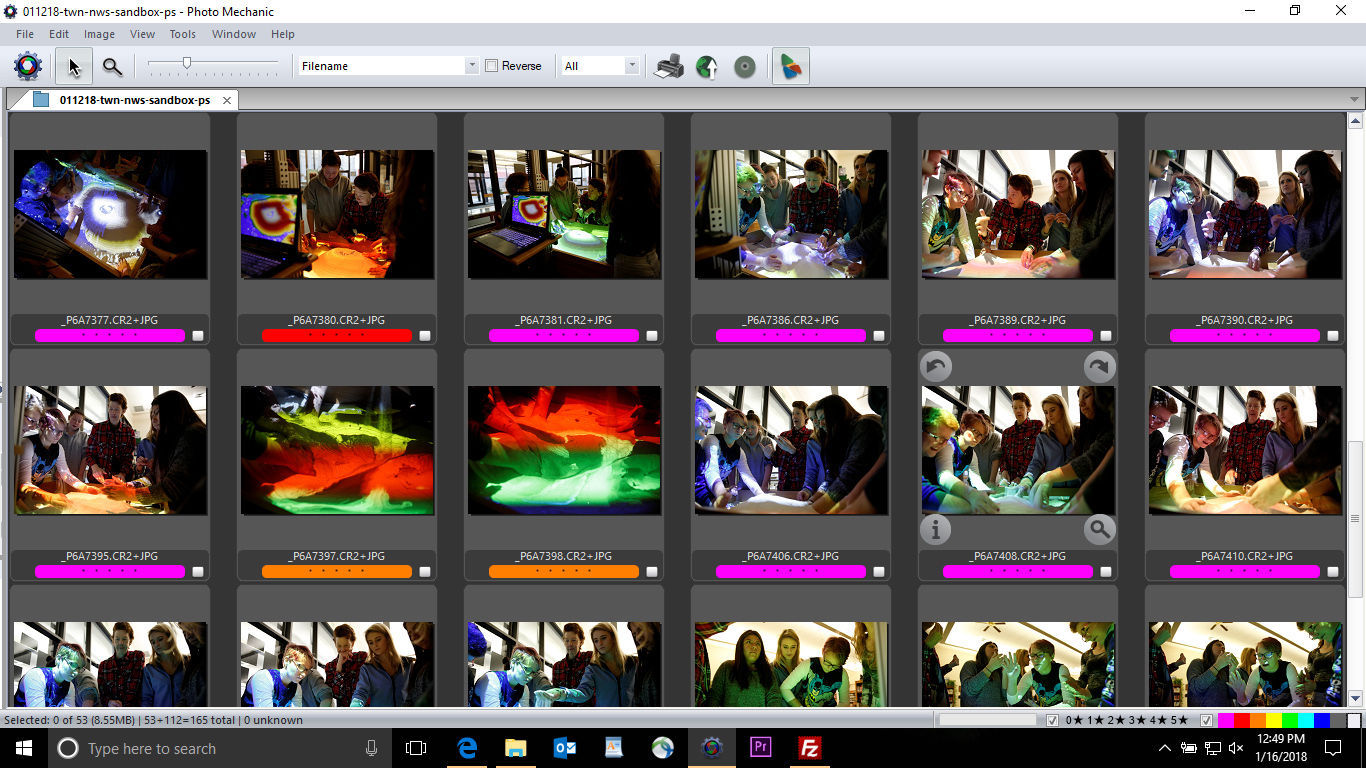
Task: Rotate _P6A7408 counterclockwise using overlay arrow
Action: point(936,367)
